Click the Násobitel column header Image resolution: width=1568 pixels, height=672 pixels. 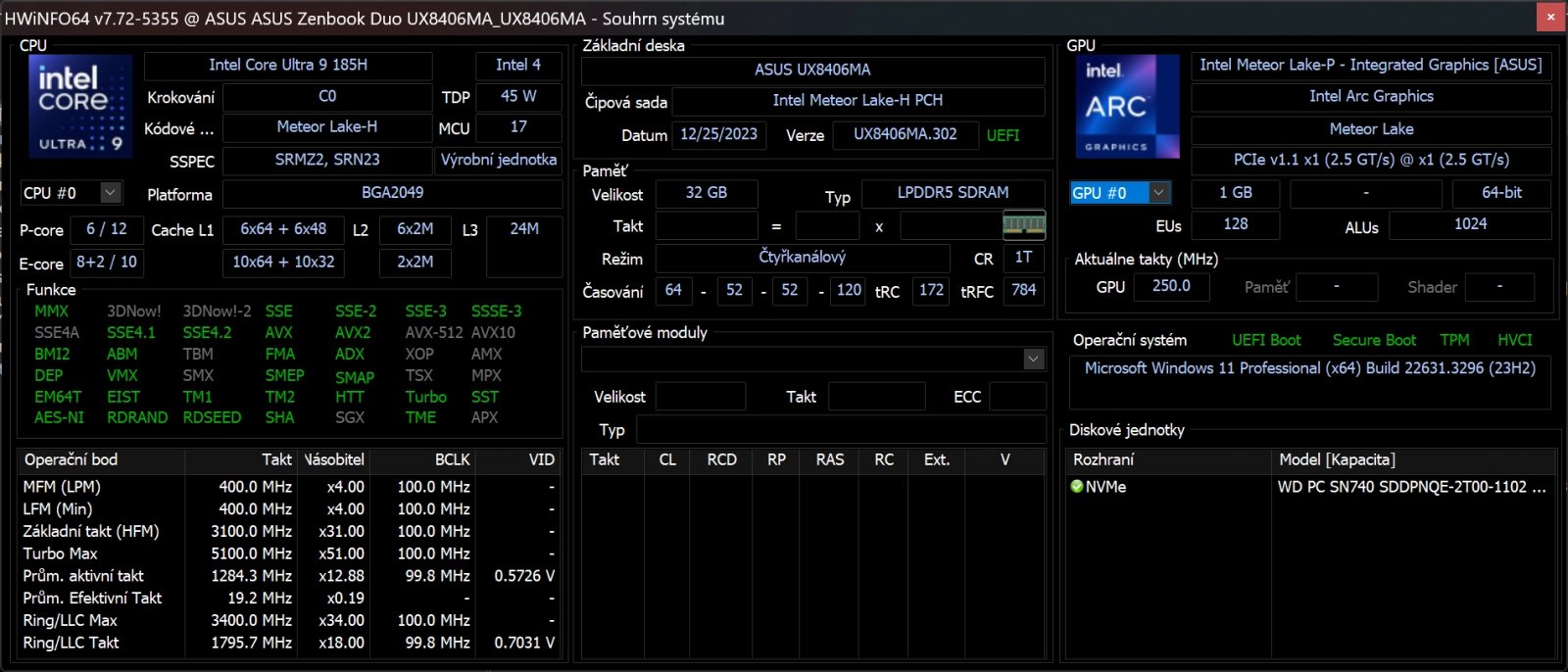coord(334,459)
